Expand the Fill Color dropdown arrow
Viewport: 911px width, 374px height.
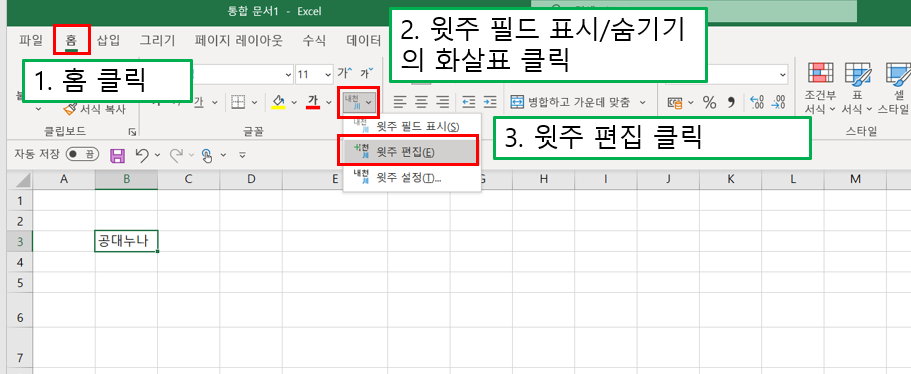point(294,102)
